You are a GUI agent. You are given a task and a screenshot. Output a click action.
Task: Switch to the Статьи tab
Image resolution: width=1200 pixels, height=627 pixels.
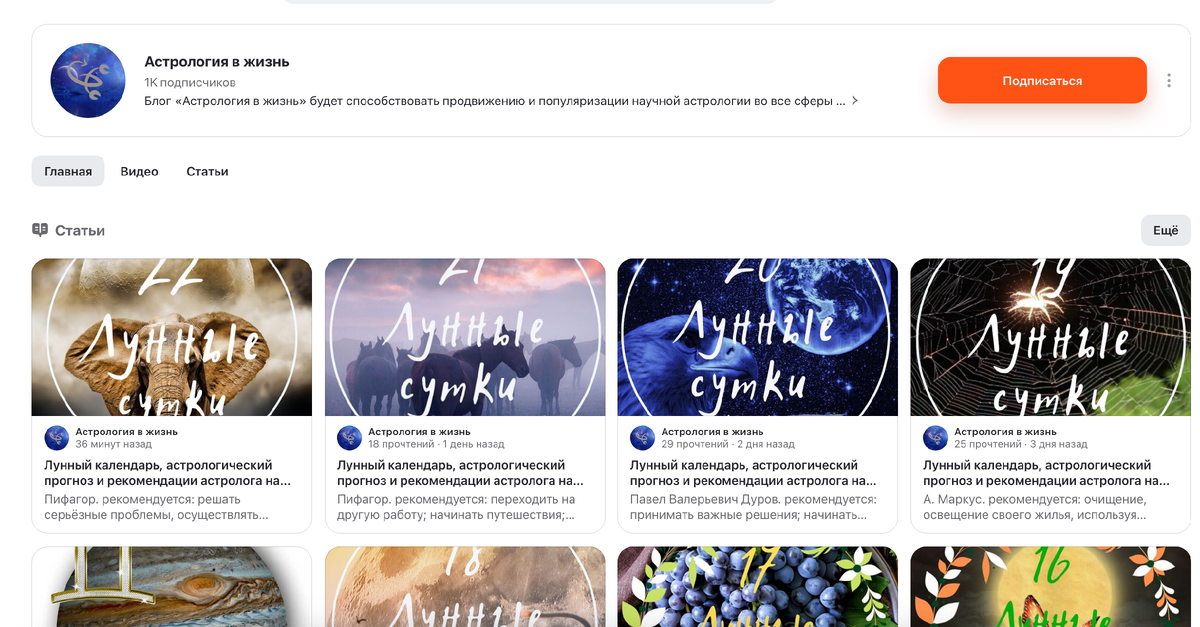(207, 171)
